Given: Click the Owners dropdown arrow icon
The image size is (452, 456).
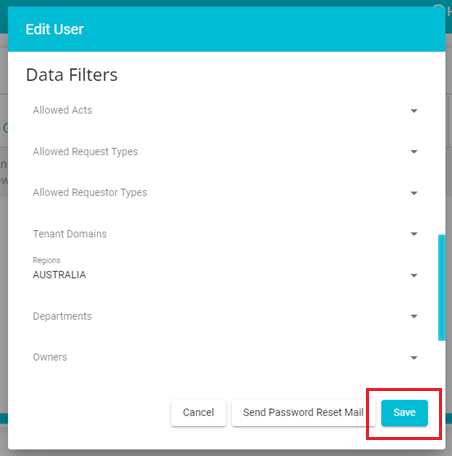Looking at the screenshot, I should [414, 358].
